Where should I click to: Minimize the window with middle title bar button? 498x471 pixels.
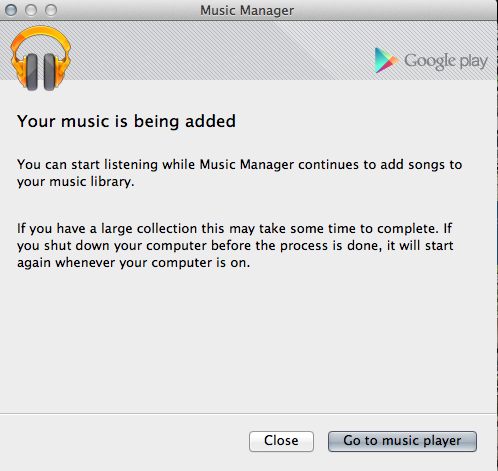click(31, 10)
